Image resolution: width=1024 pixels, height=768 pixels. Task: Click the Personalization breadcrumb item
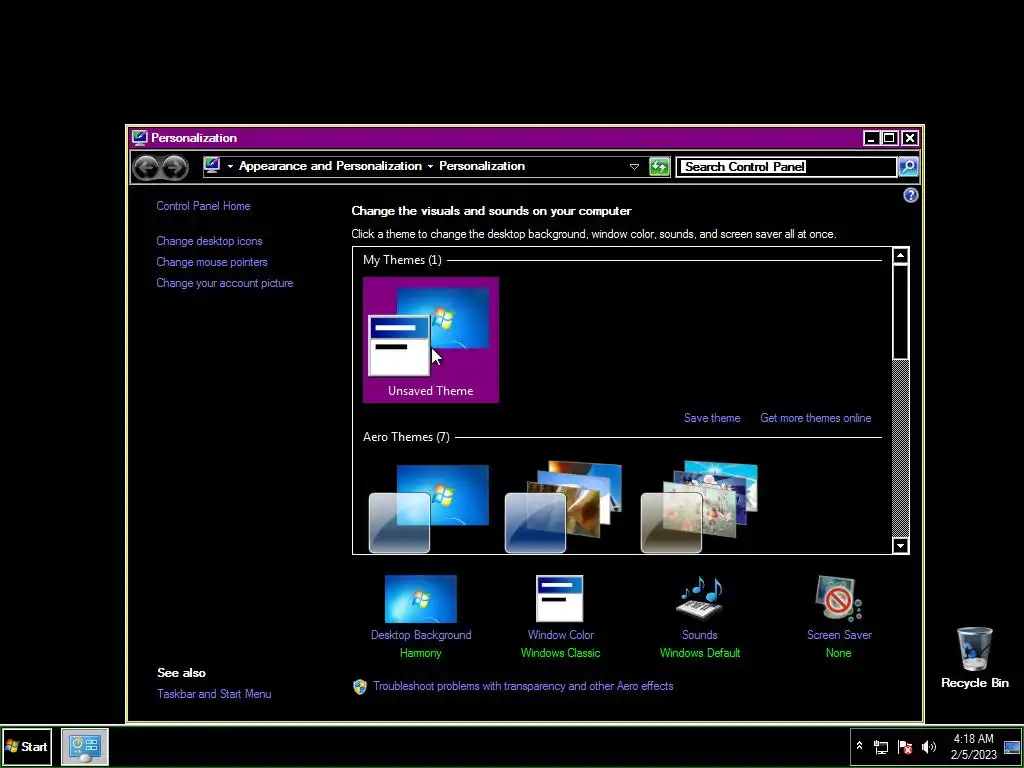pyautogui.click(x=482, y=166)
